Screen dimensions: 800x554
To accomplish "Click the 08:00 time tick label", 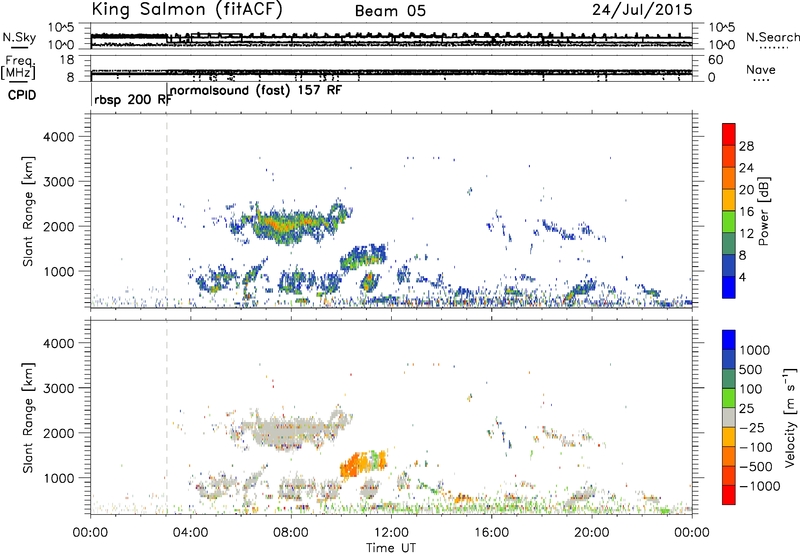I will [x=291, y=533].
